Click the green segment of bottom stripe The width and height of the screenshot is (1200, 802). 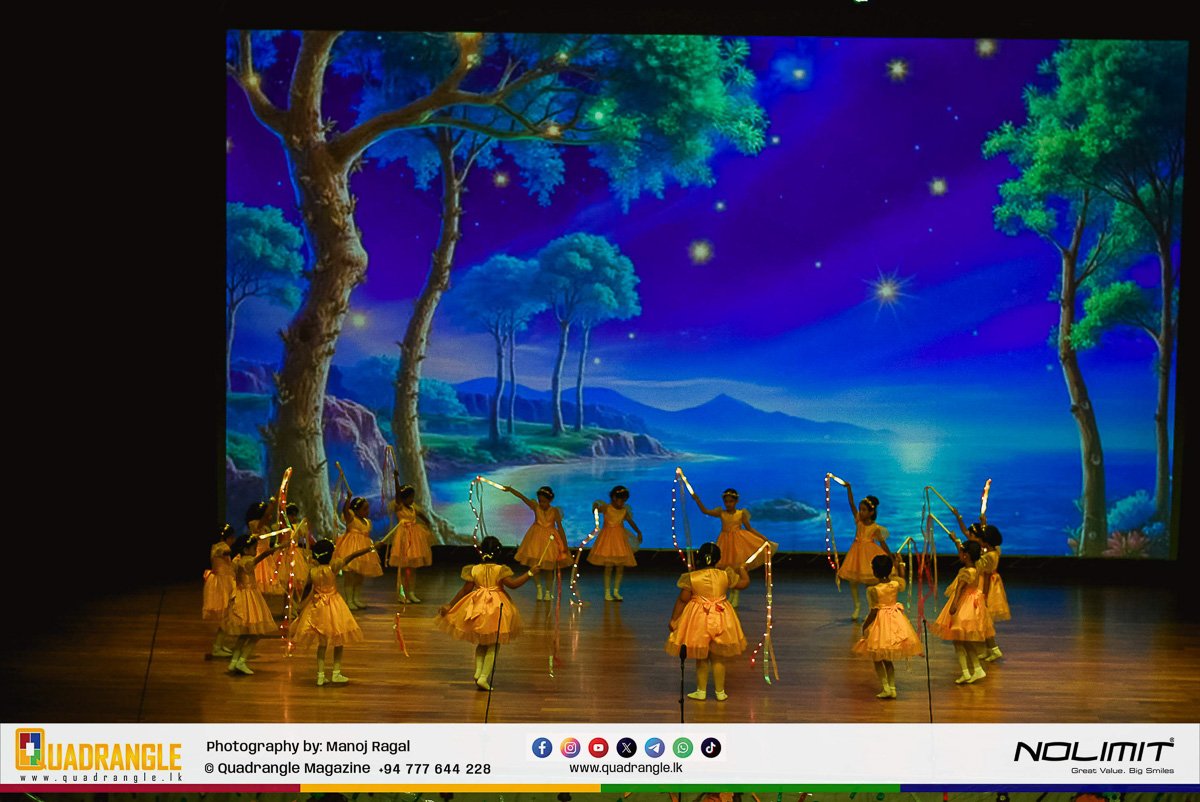(x=750, y=788)
